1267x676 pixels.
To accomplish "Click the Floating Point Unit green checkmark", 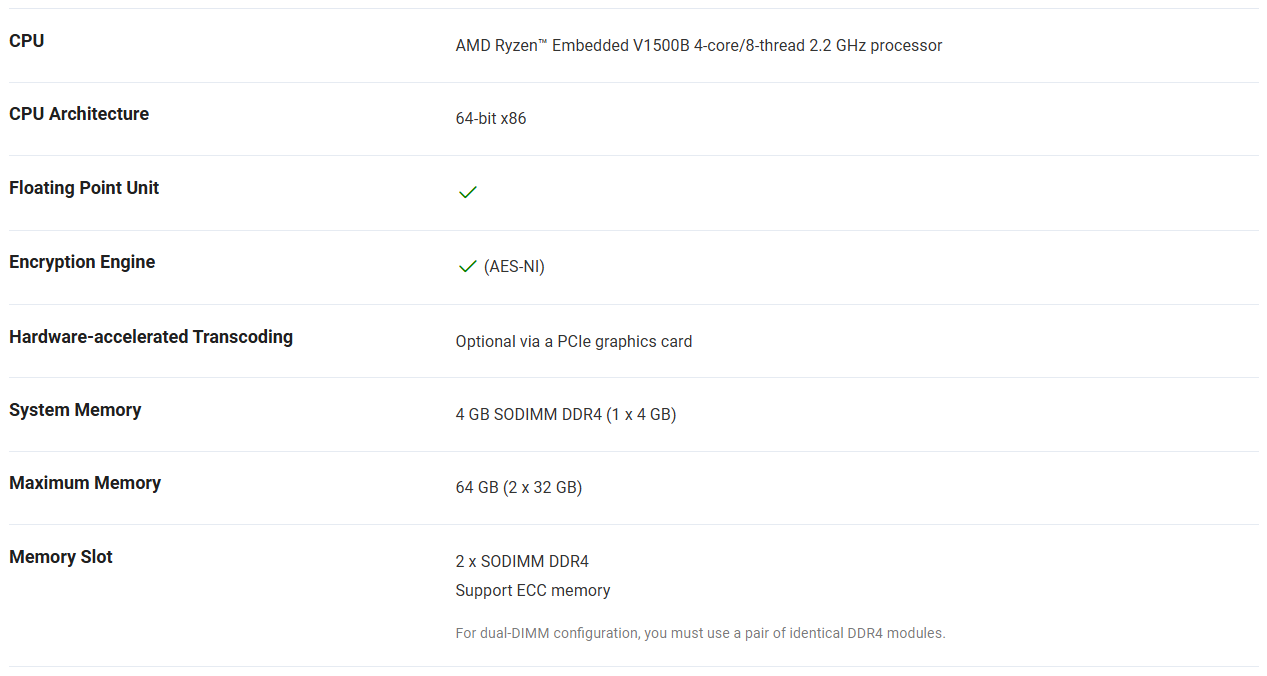I will click(x=467, y=192).
